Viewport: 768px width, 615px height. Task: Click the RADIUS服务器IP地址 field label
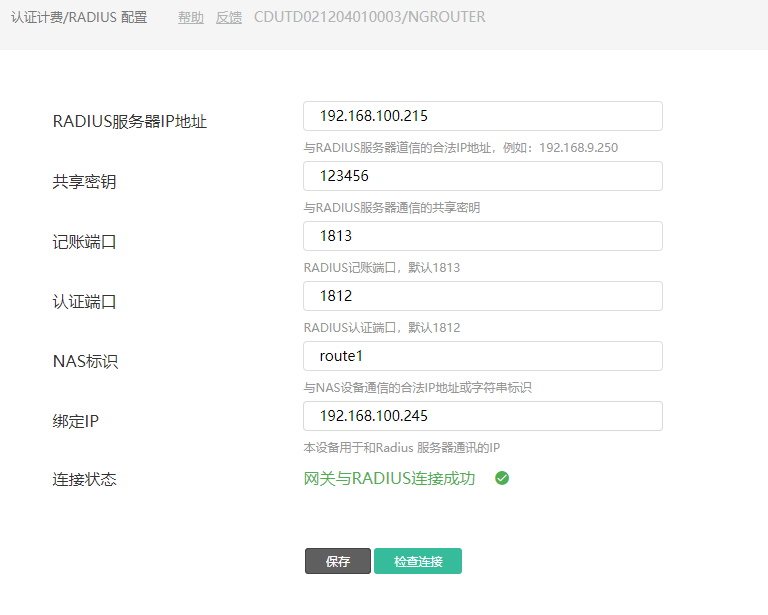129,121
